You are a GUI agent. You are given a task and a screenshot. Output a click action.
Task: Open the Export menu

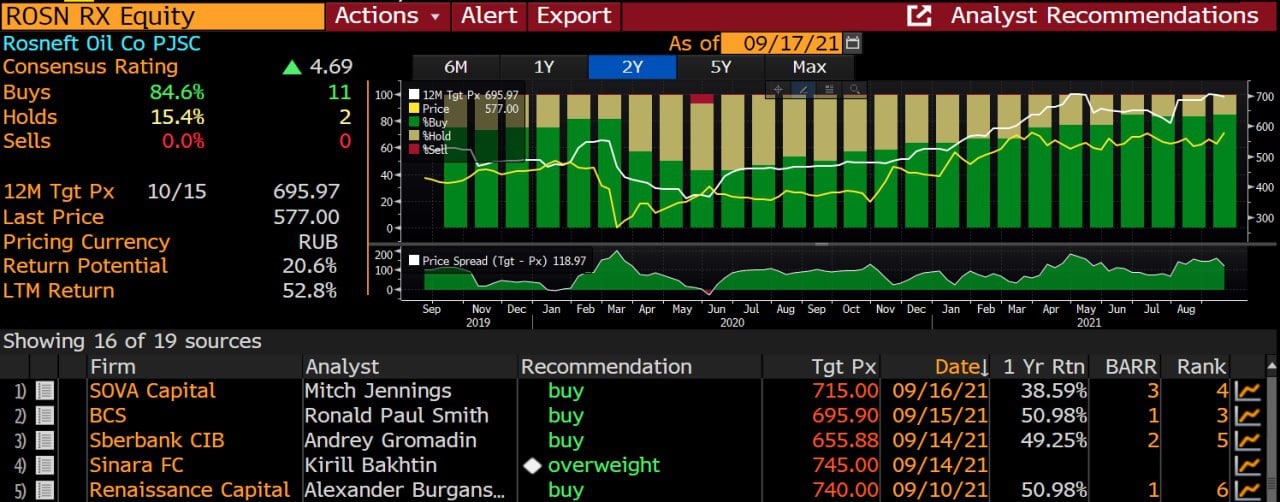point(574,16)
